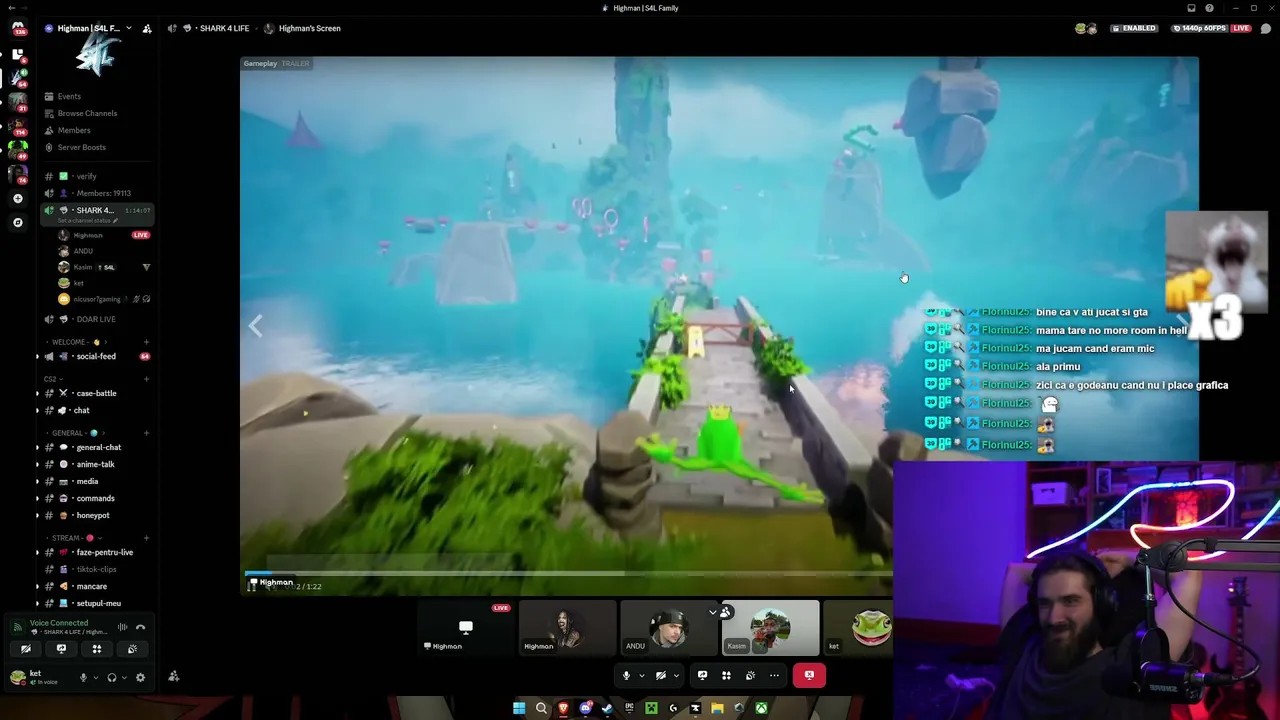Image resolution: width=1280 pixels, height=720 pixels.
Task: Launch Minecraft from the taskbar
Action: (651, 708)
